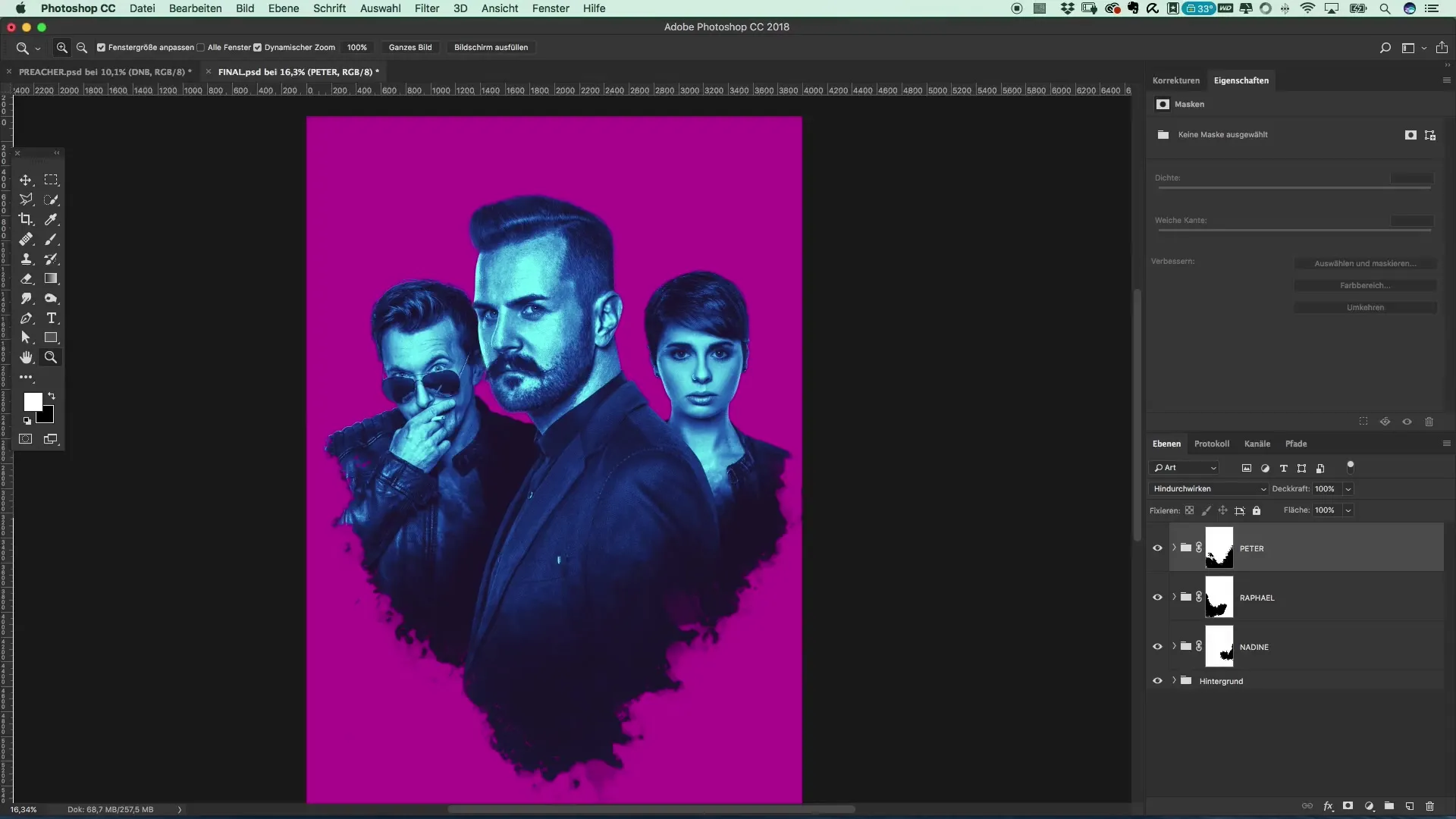Viewport: 1456px width, 819px height.
Task: Change screen mode from toolbox
Action: (51, 439)
